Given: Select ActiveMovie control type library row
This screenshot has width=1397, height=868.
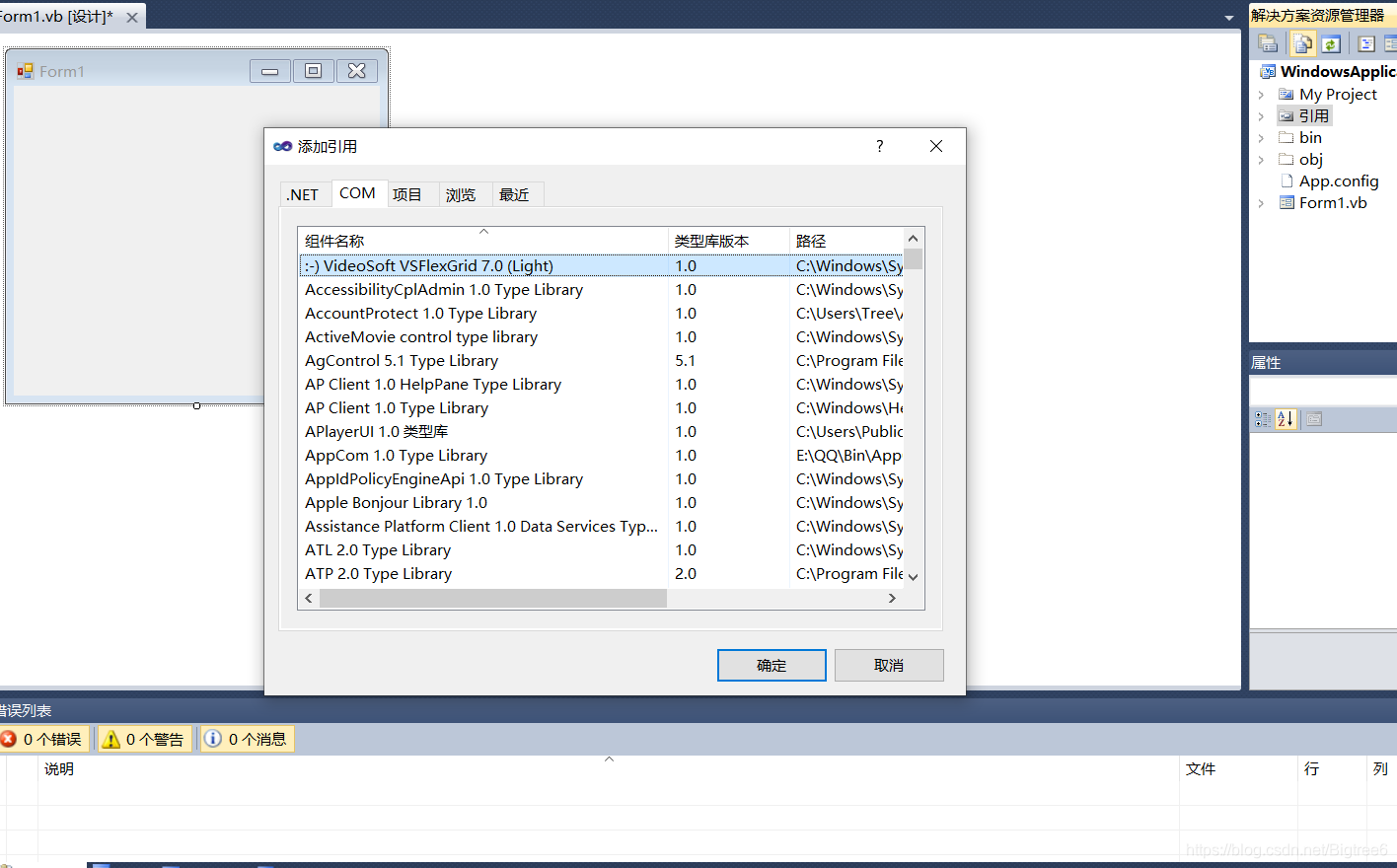Looking at the screenshot, I should pyautogui.click(x=601, y=336).
